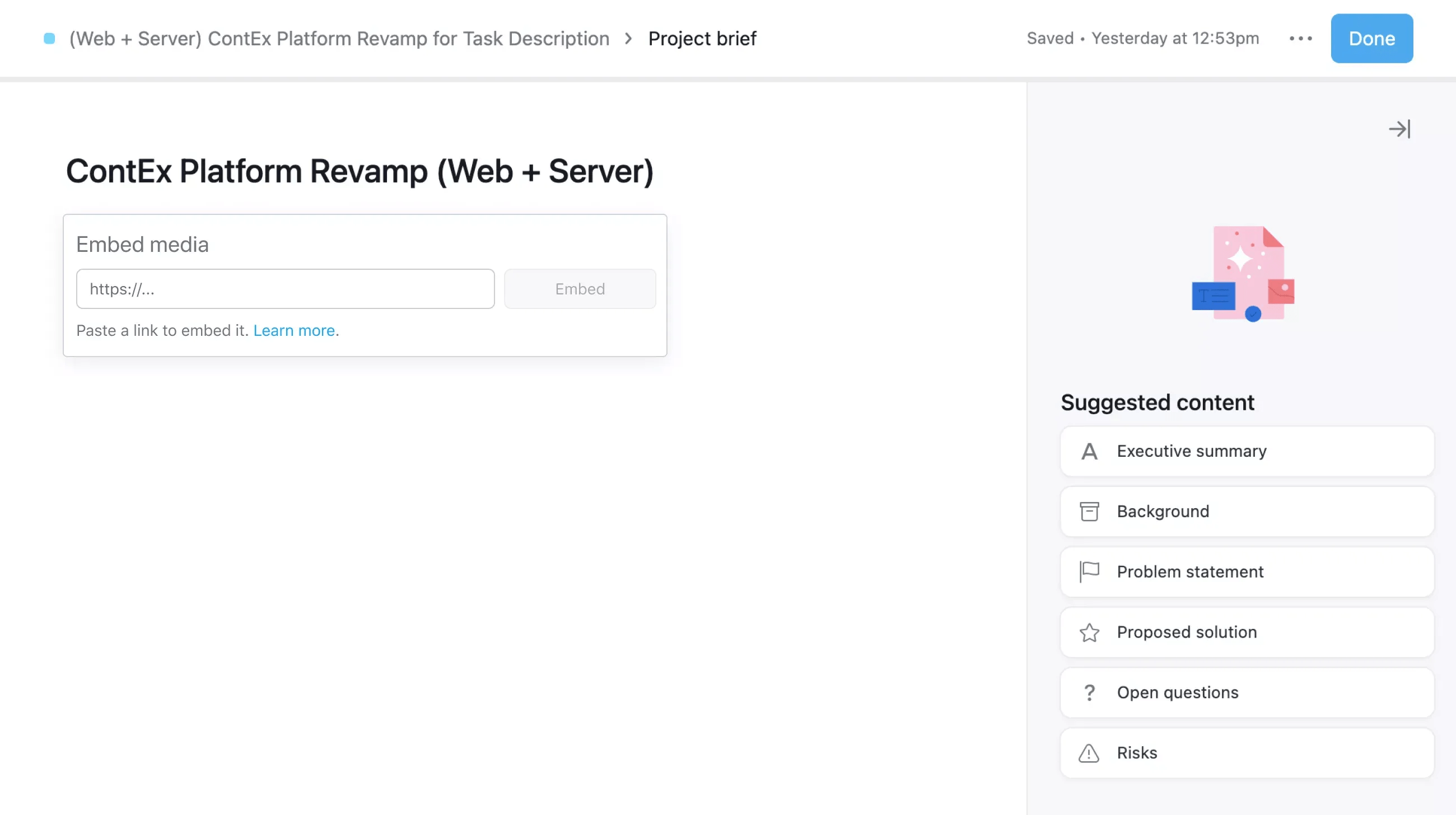
Task: Click the Background archive box icon
Action: [1089, 512]
